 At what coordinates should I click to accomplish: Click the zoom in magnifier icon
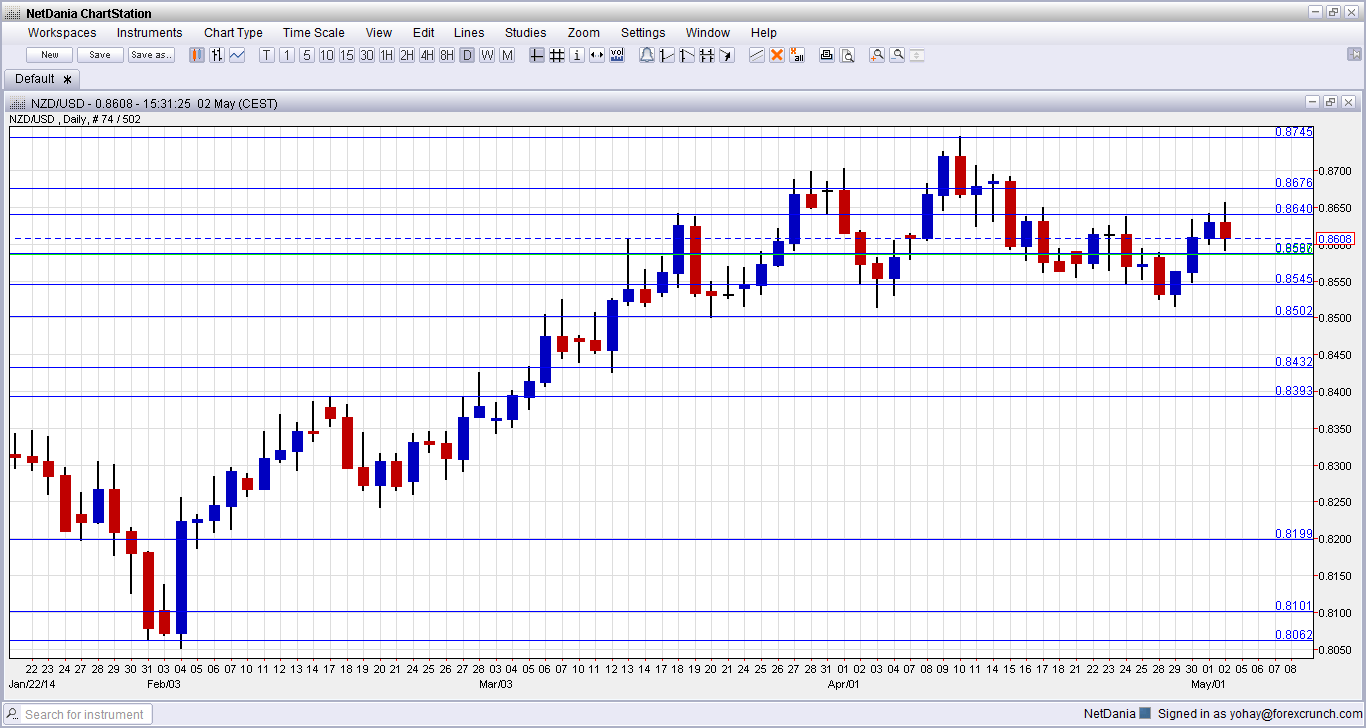pyautogui.click(x=877, y=55)
